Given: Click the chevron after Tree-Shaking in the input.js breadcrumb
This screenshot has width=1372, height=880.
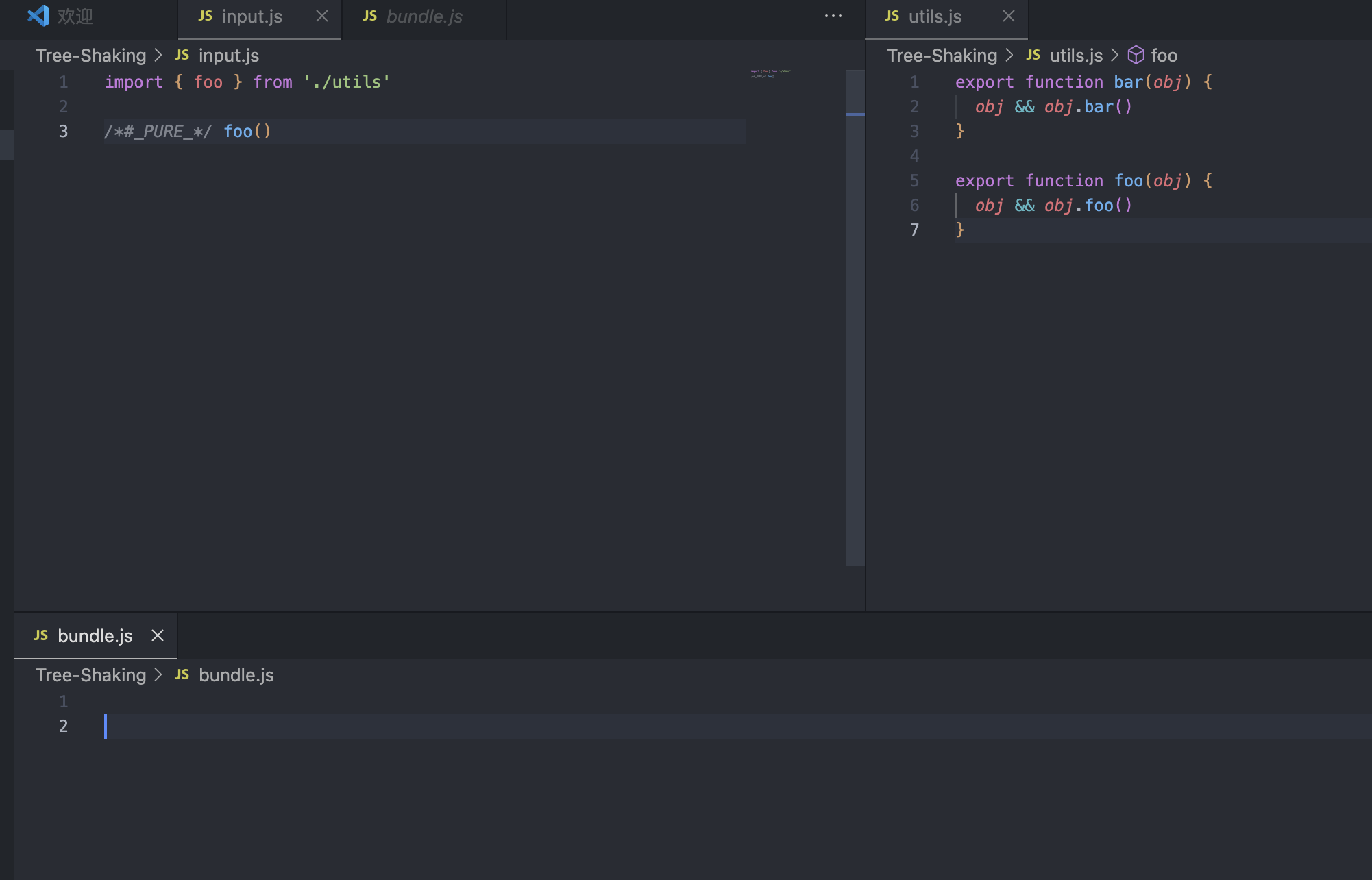Looking at the screenshot, I should point(158,56).
